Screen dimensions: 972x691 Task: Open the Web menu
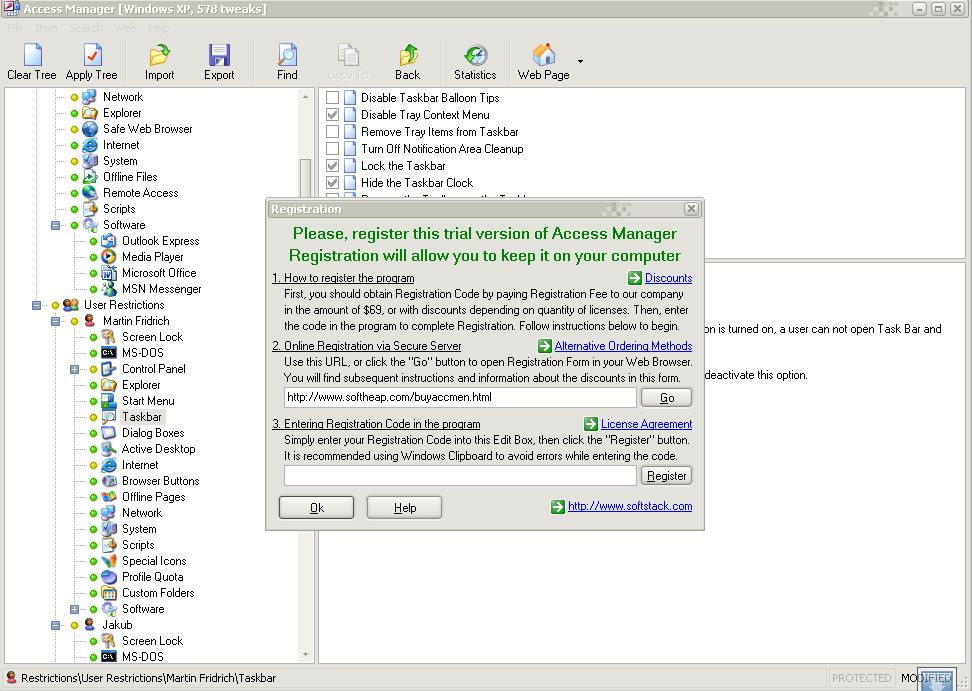click(125, 28)
